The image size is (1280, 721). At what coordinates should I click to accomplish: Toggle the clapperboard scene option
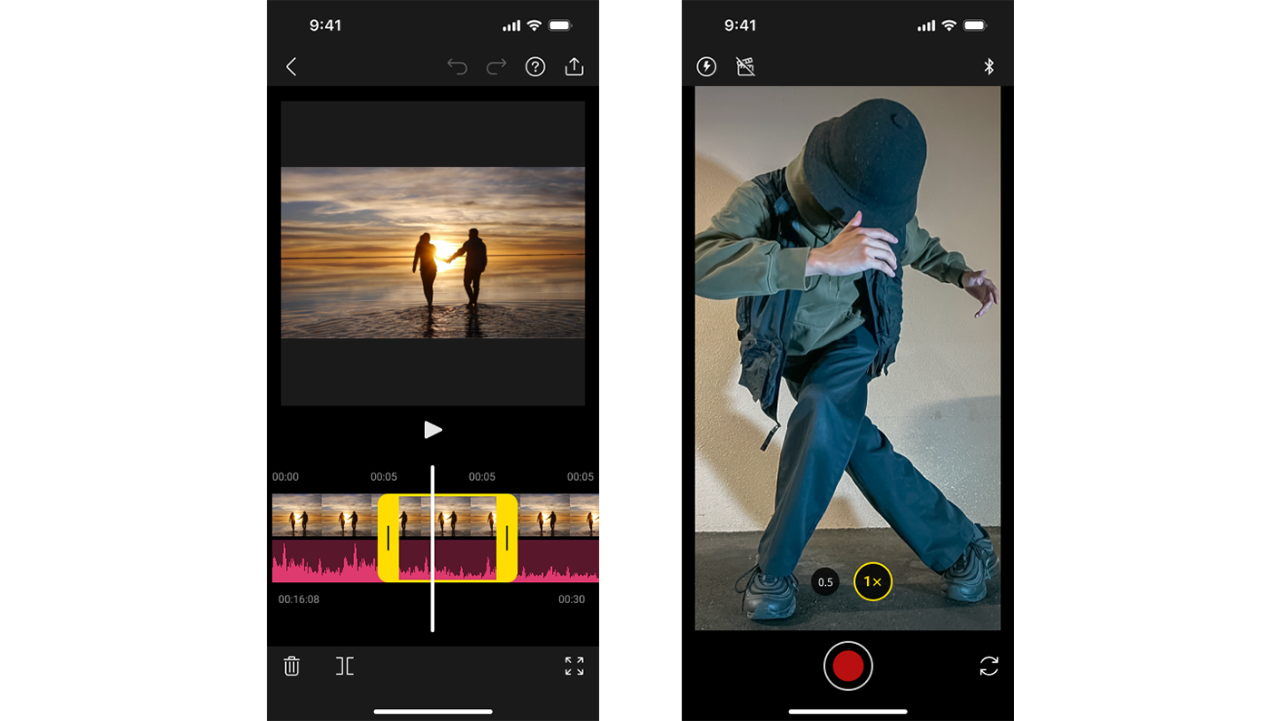pos(745,67)
